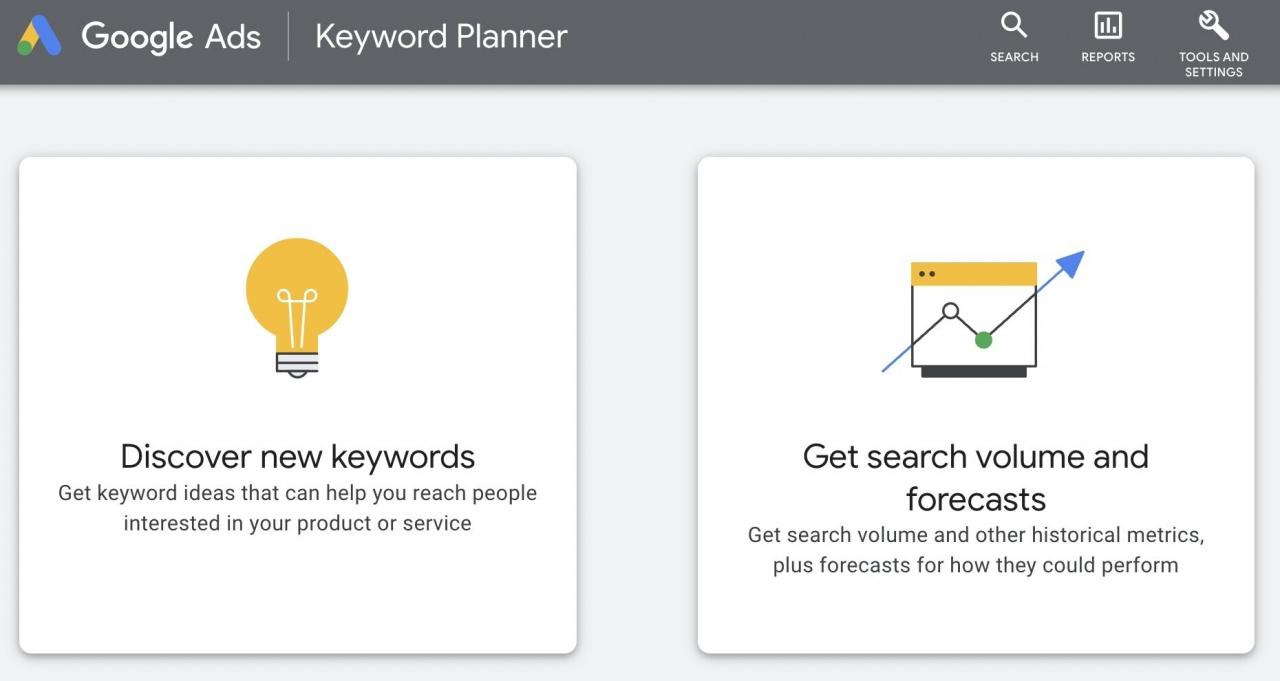Image resolution: width=1280 pixels, height=681 pixels.
Task: Select the Get search volume and forecasts heading
Action: click(x=975, y=477)
